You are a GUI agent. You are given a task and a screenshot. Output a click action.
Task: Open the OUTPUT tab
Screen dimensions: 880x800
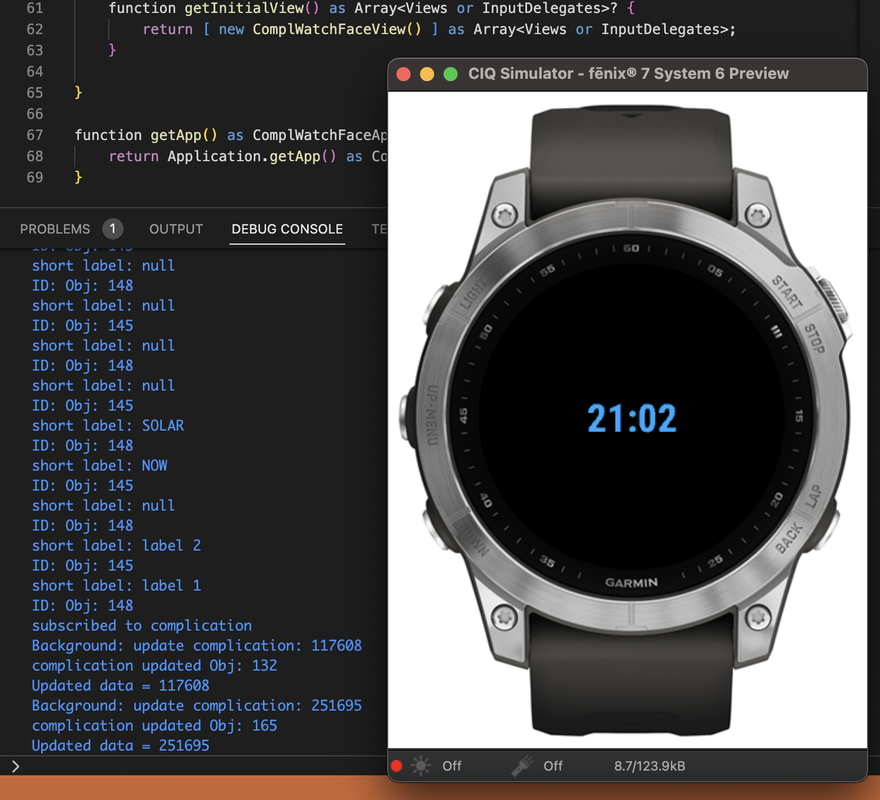[x=176, y=229]
